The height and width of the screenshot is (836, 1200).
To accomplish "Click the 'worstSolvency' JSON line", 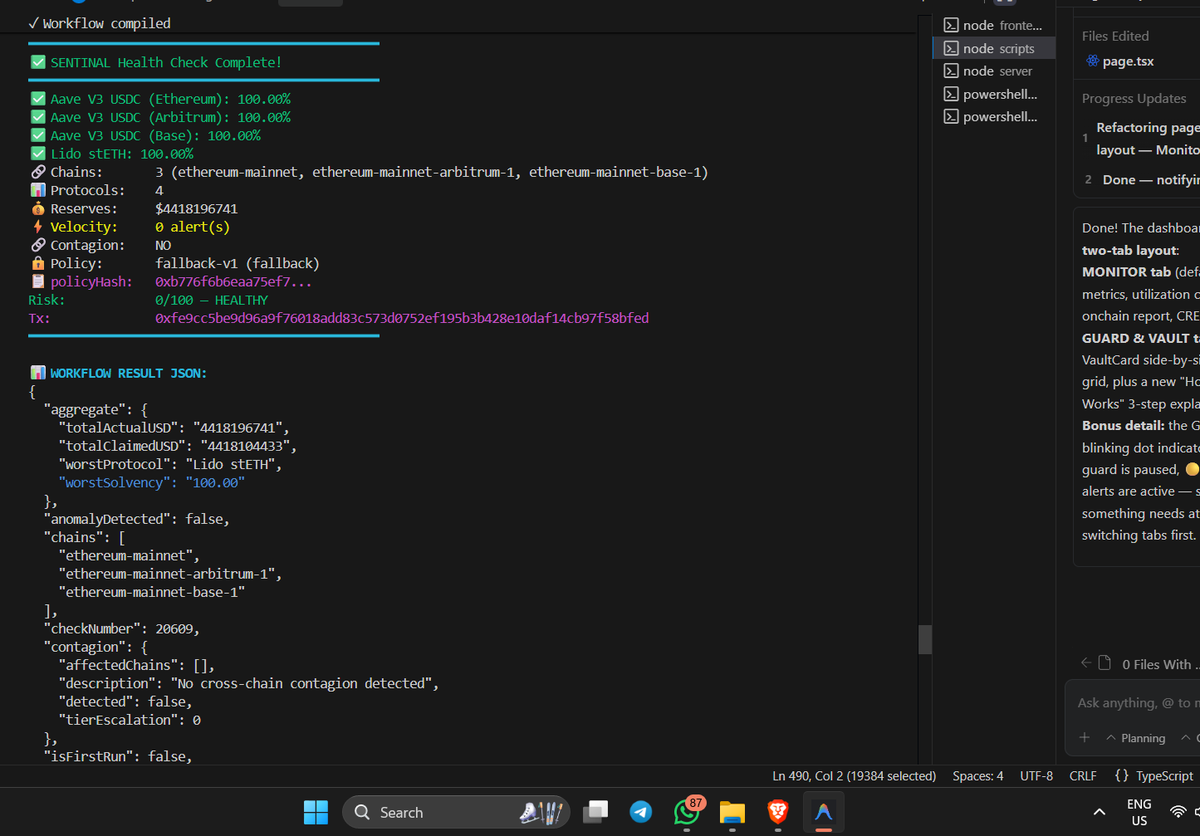I will point(154,483).
